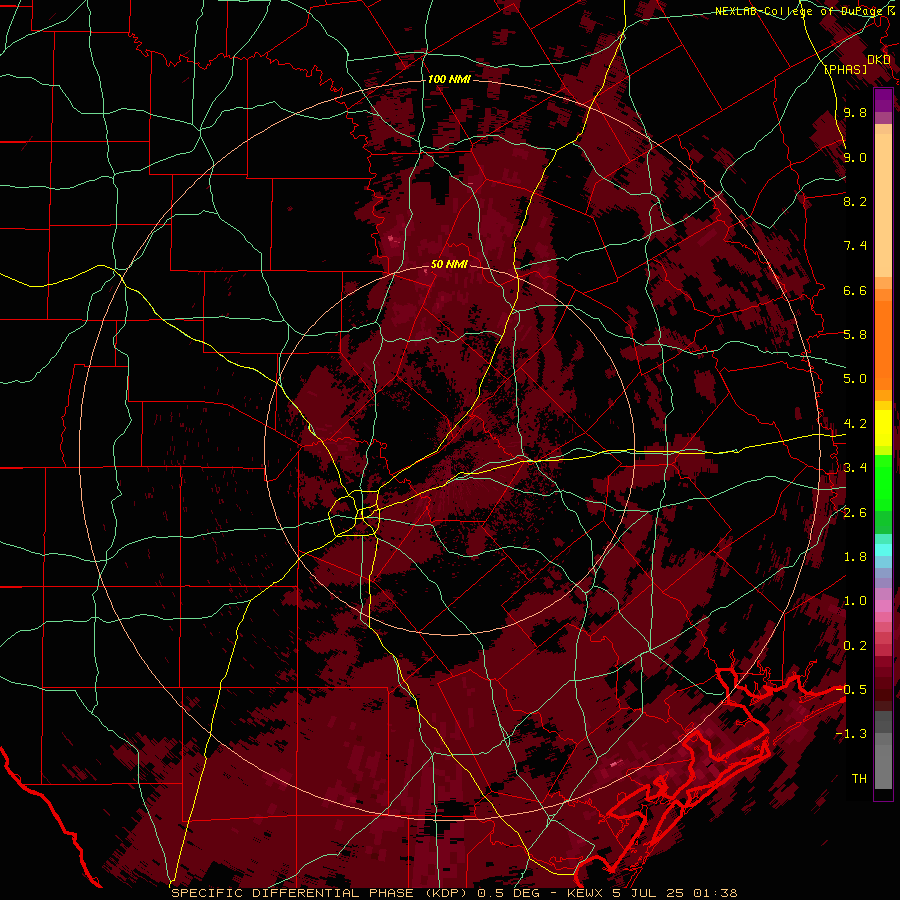
Task: Click the 6.6 value on the scale
Action: pos(855,290)
